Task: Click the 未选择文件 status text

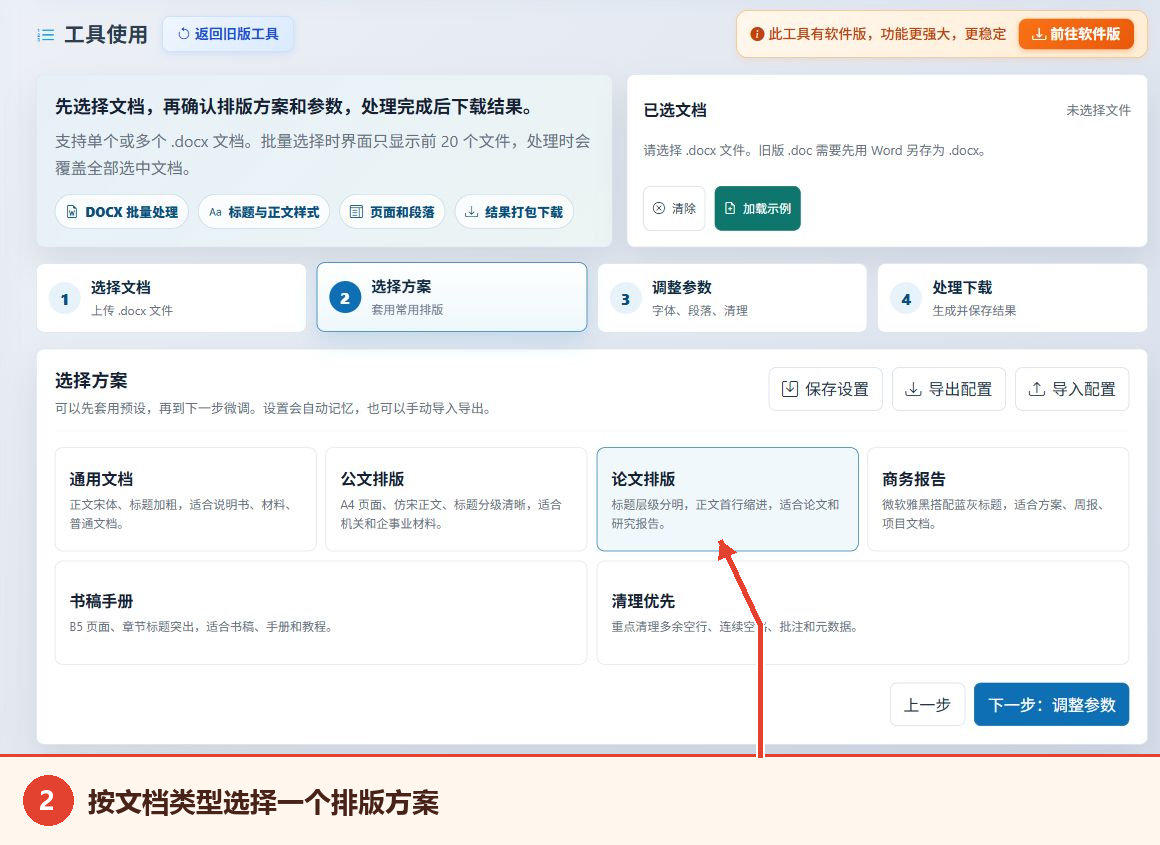Action: point(1099,110)
